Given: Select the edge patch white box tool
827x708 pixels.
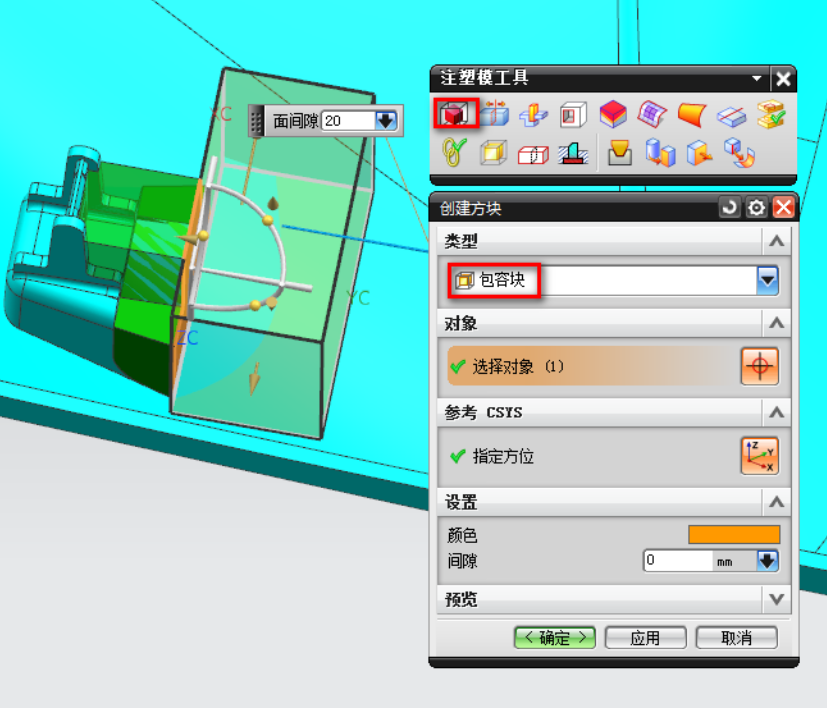Looking at the screenshot, I should (x=573, y=114).
